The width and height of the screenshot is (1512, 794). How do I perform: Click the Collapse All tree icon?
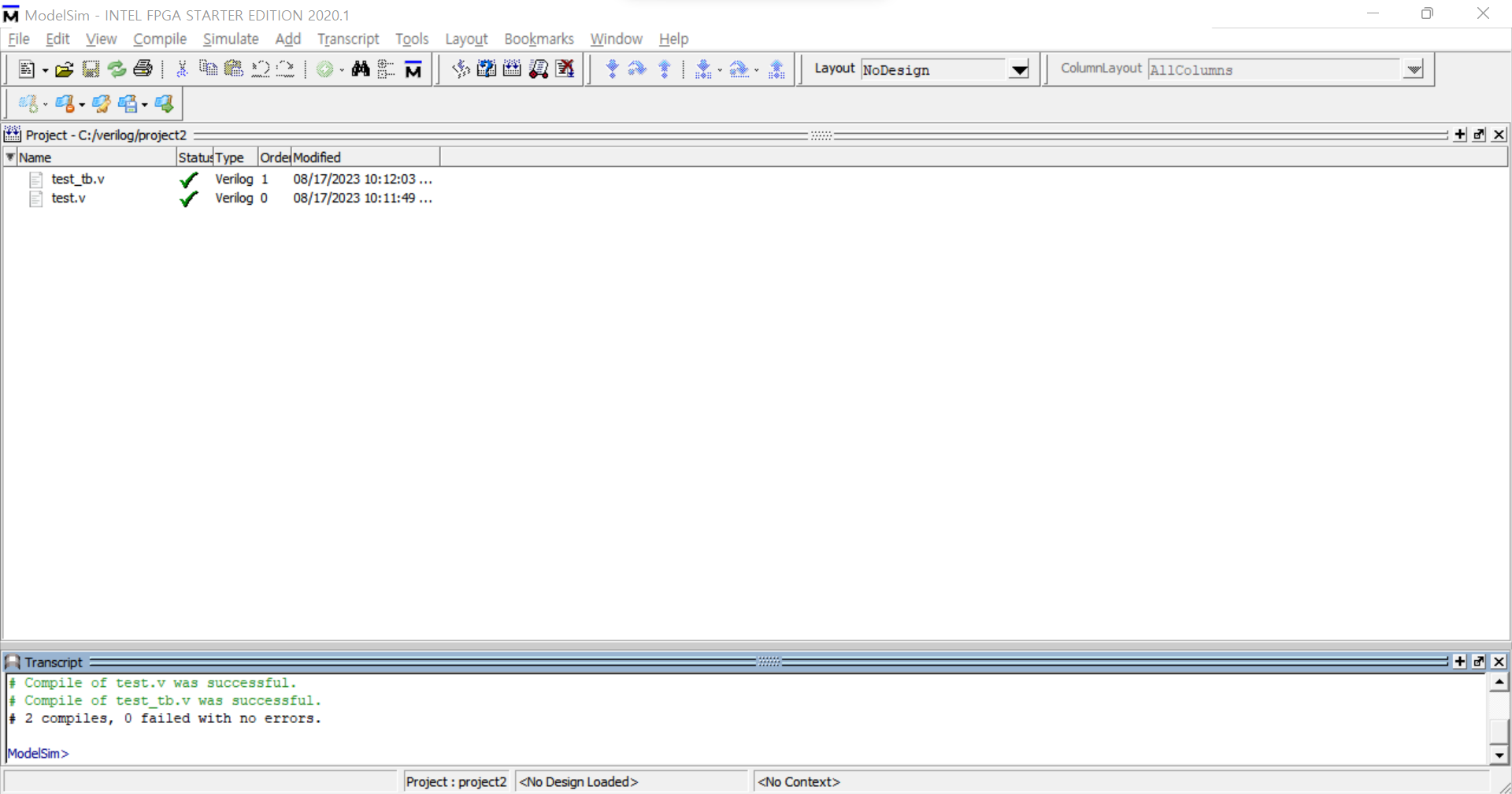click(x=386, y=69)
